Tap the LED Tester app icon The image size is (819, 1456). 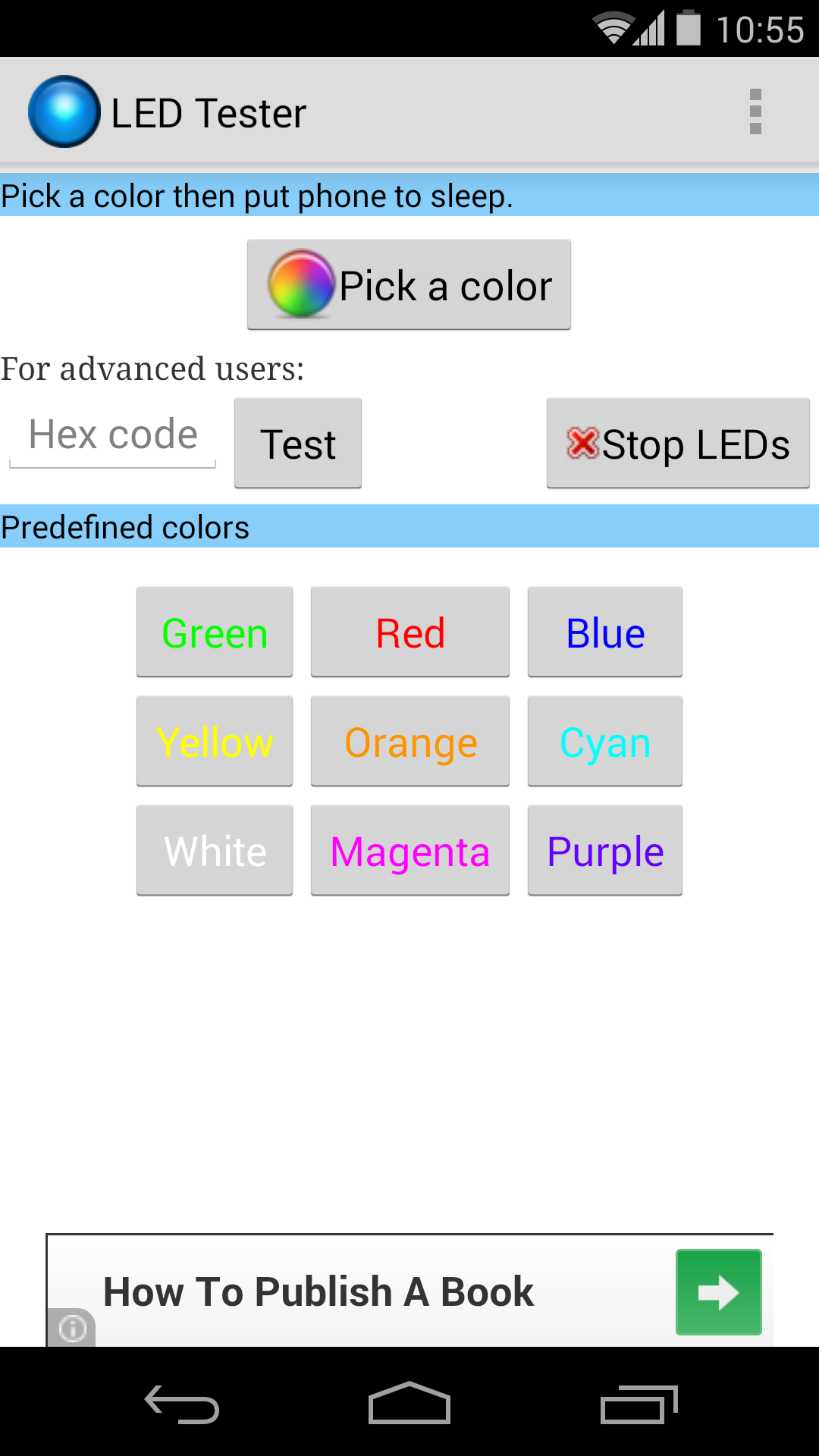(x=64, y=111)
